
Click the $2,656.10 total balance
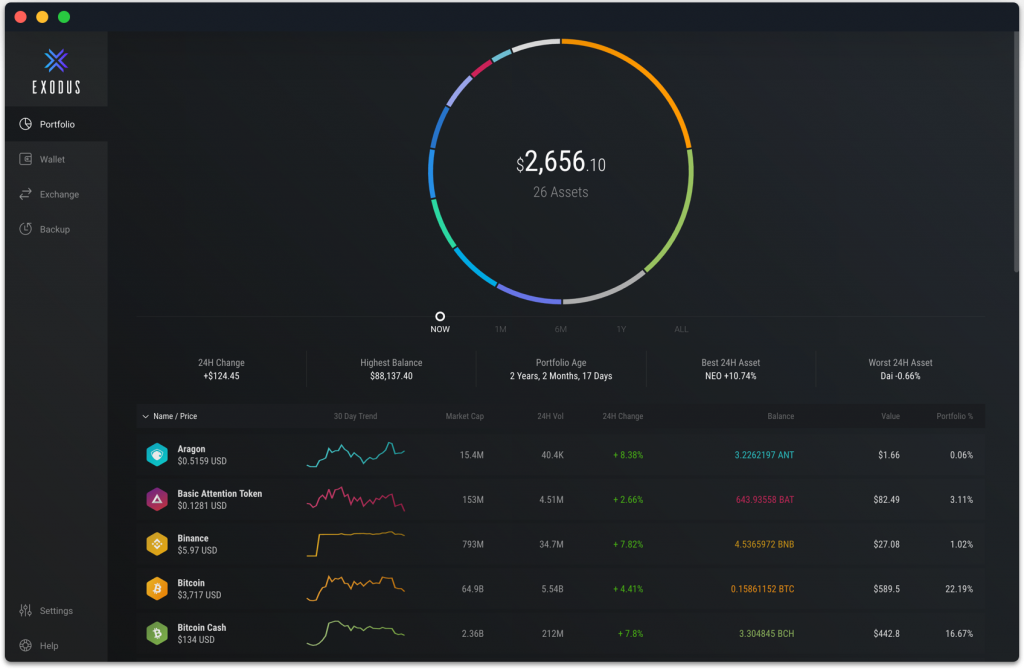point(560,162)
